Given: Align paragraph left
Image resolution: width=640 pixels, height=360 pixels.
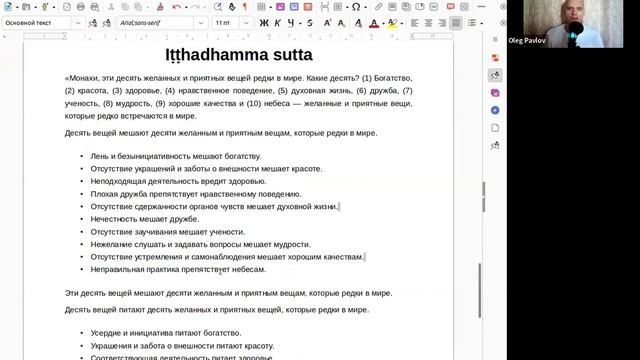Looking at the screenshot, I should pyautogui.click(x=415, y=23).
